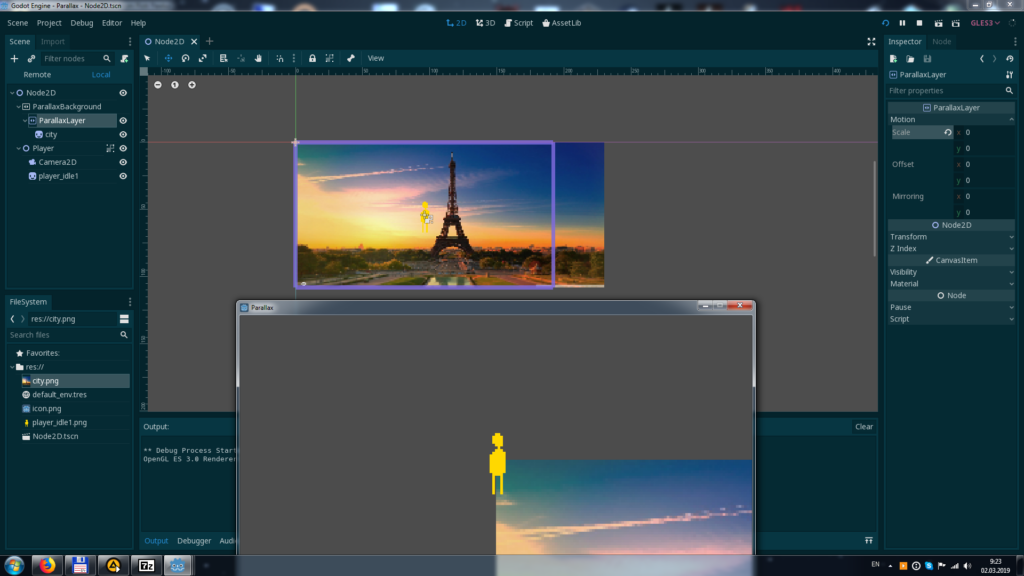Screen dimensions: 1024x576
Task: Hide the Camera2D node
Action: coord(122,162)
